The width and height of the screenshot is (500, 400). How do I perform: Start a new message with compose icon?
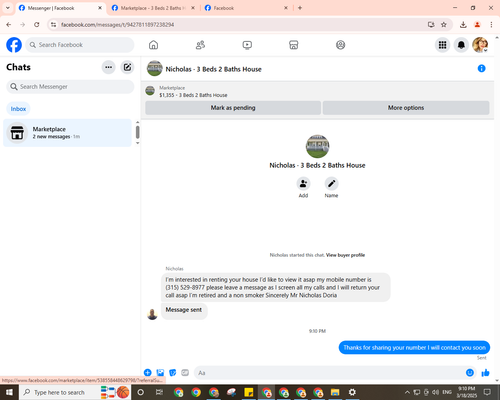click(127, 67)
